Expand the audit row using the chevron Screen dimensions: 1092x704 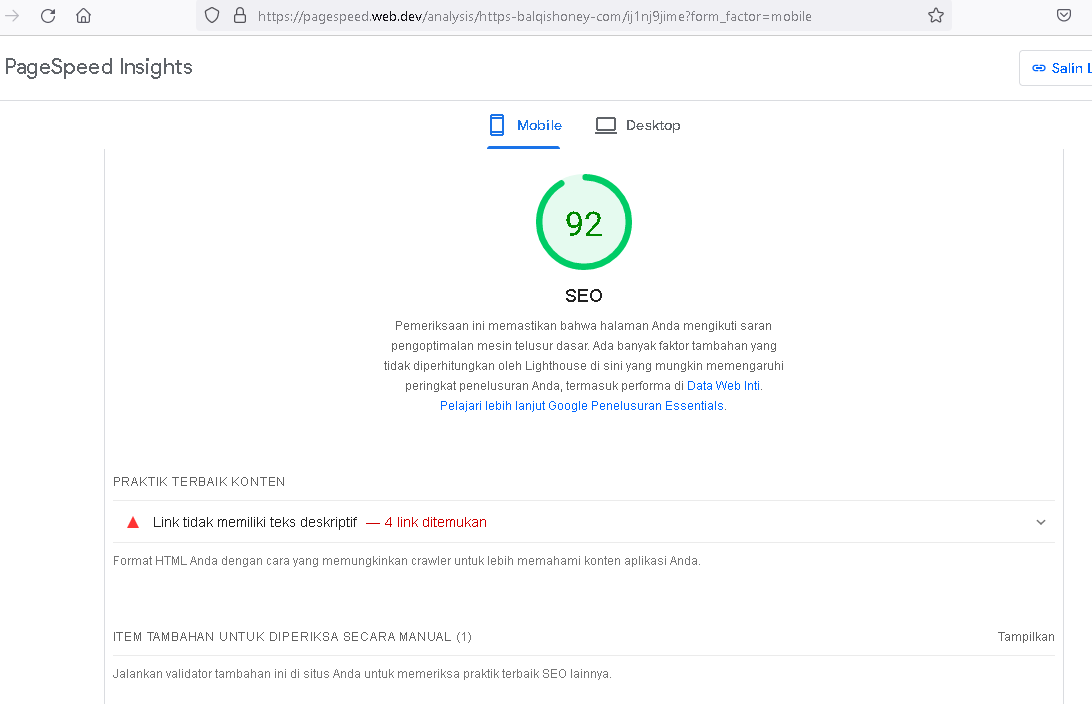coord(1041,522)
